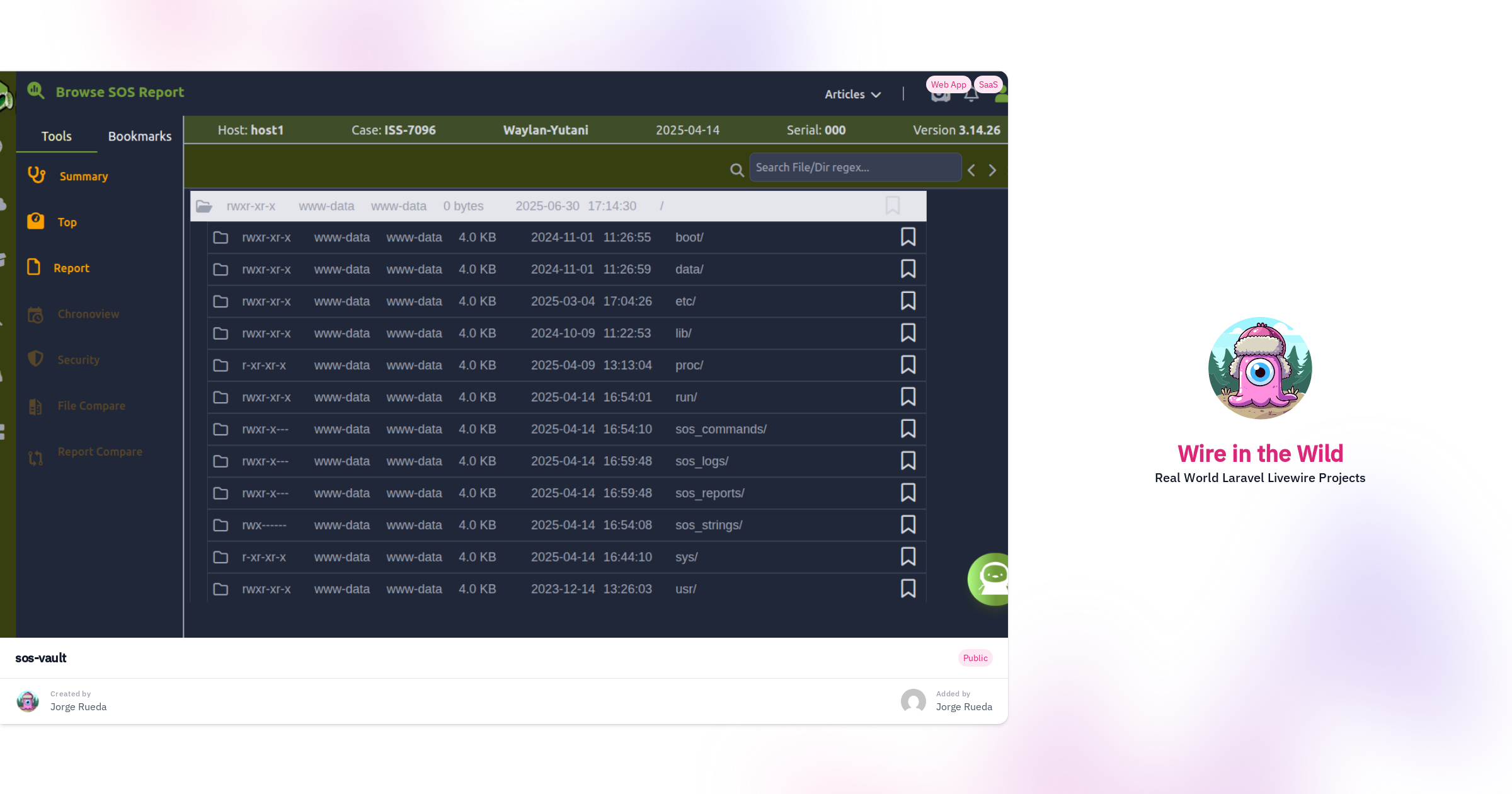Screen dimensions: 1512x794
Task: Toggle bookmark for sos_commands/ directory
Action: (908, 429)
